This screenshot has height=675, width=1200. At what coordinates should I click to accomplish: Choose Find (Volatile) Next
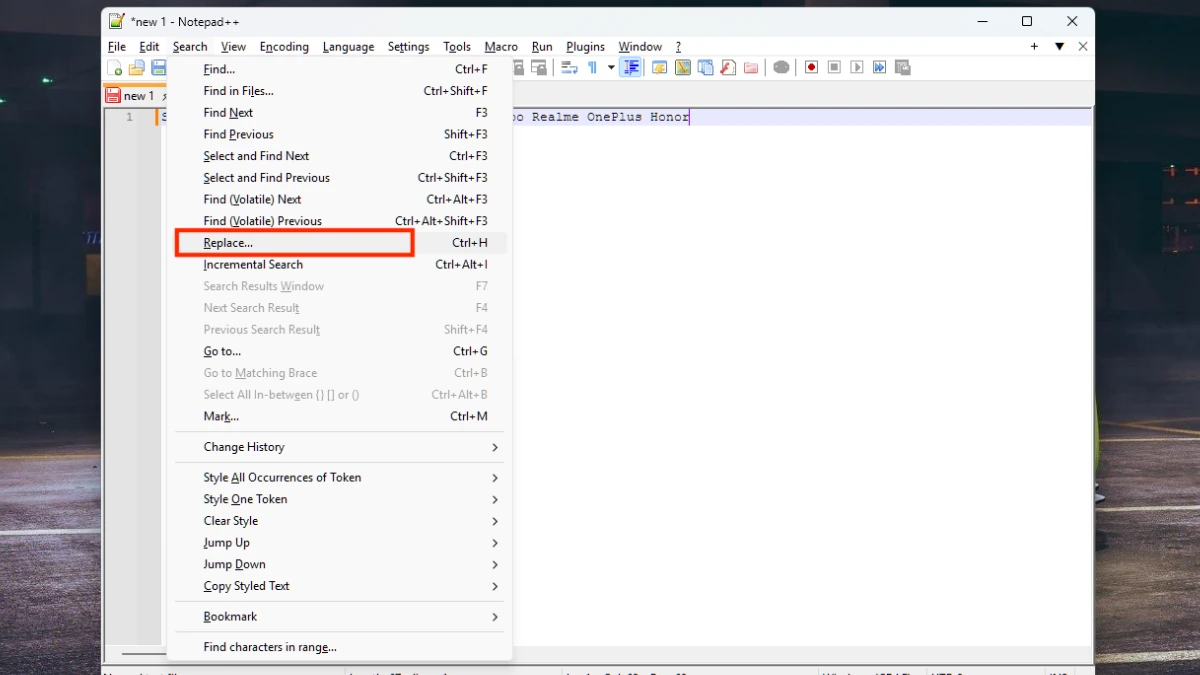[340, 199]
